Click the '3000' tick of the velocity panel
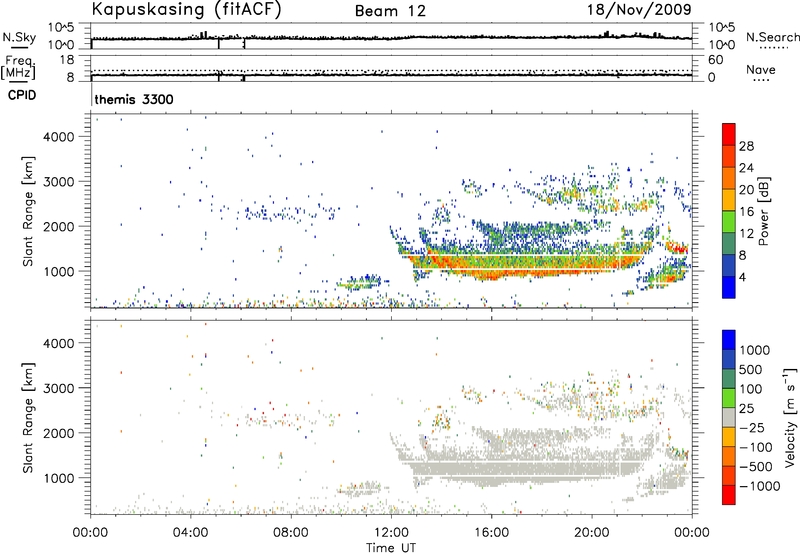The image size is (800, 554). pos(59,388)
